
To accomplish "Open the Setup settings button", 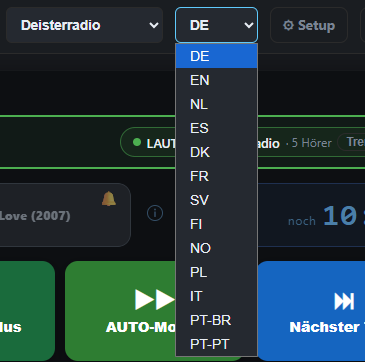I will tap(309, 25).
